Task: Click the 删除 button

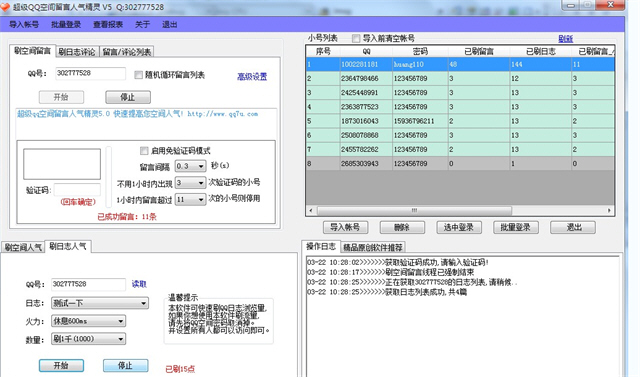Action: click(x=402, y=227)
